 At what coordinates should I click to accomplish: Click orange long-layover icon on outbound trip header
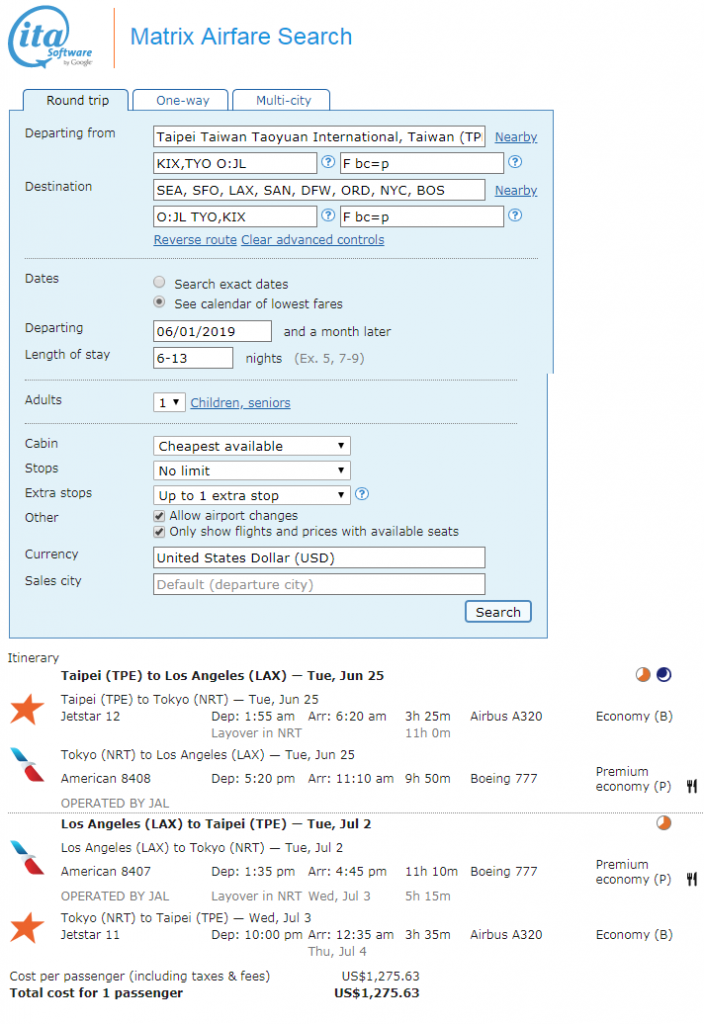643,674
